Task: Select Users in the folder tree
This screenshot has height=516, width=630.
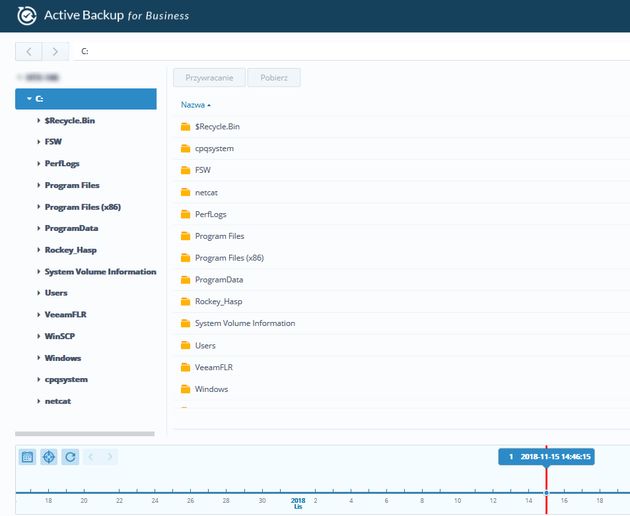Action: point(56,293)
